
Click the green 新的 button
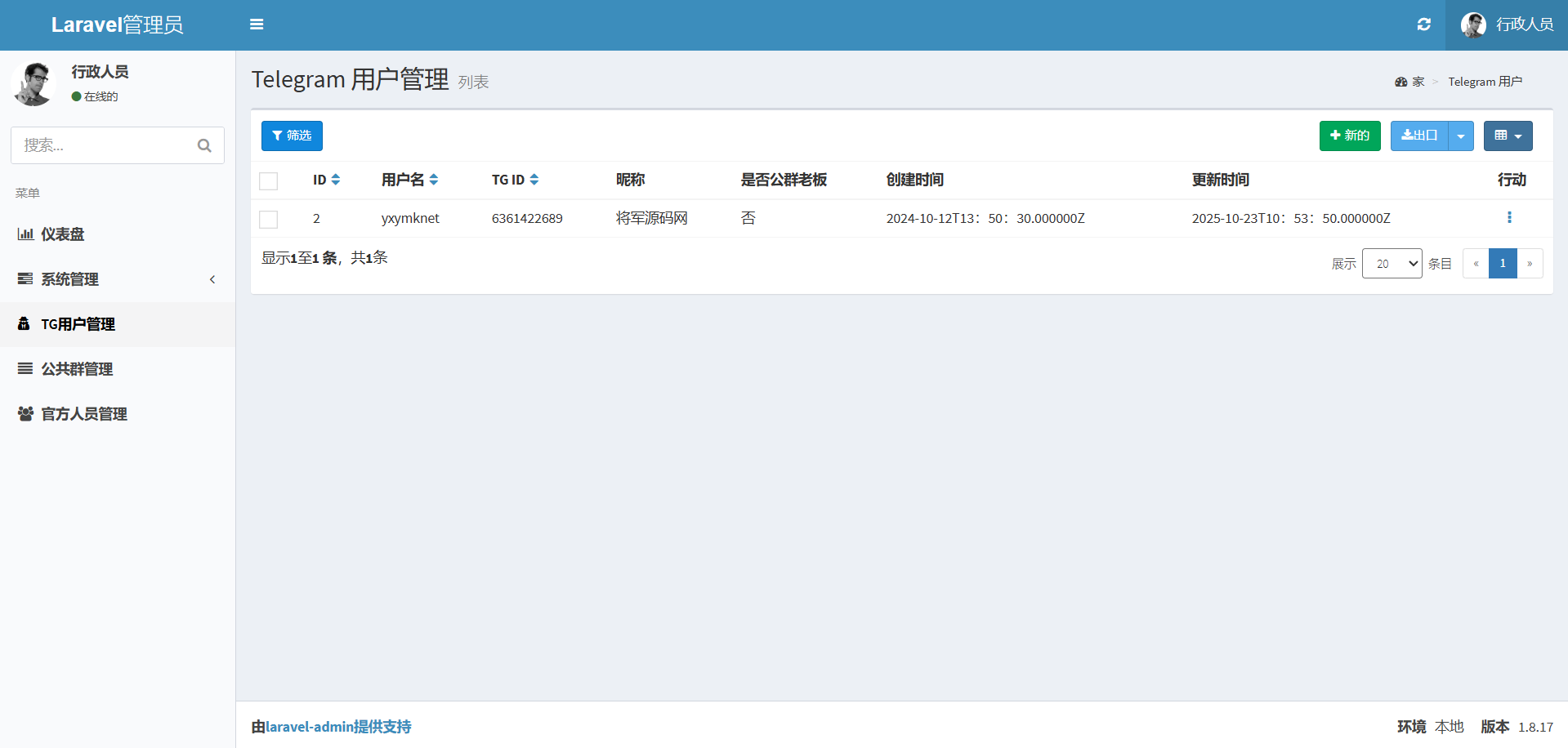(x=1349, y=136)
